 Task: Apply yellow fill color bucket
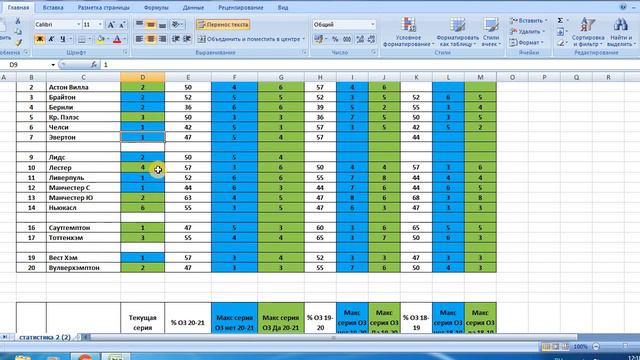tap(100, 39)
